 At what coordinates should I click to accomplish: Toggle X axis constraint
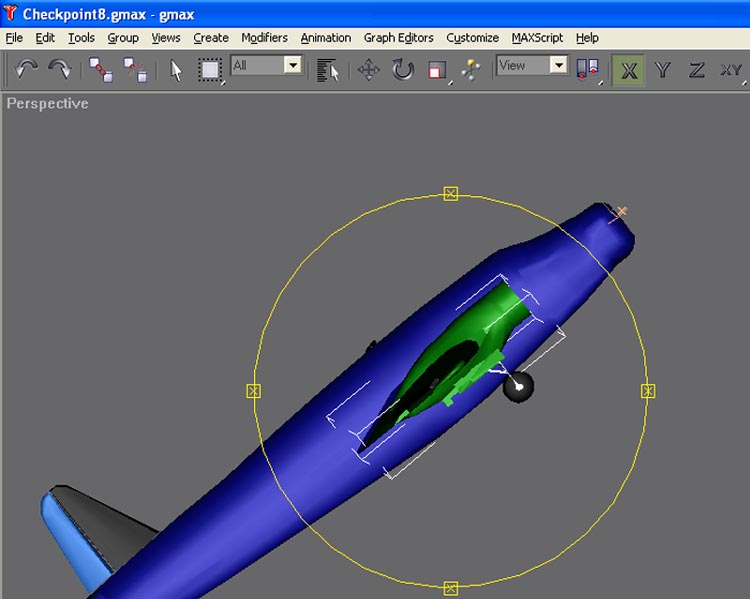pyautogui.click(x=628, y=70)
